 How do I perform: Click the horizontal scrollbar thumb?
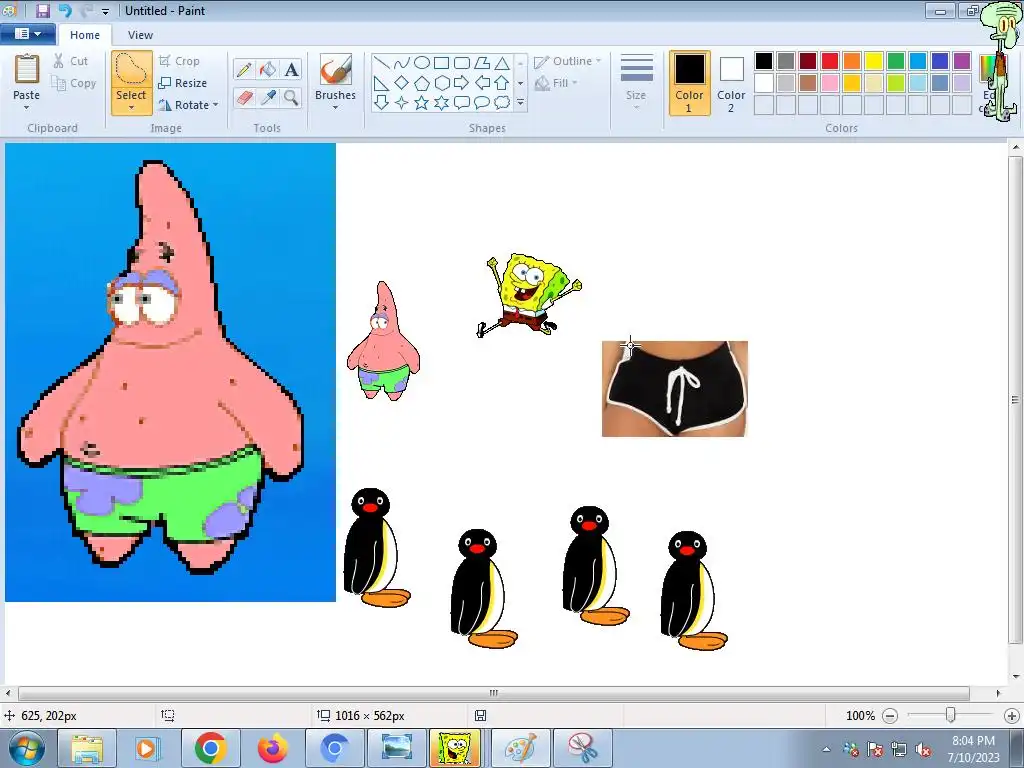pyautogui.click(x=494, y=693)
